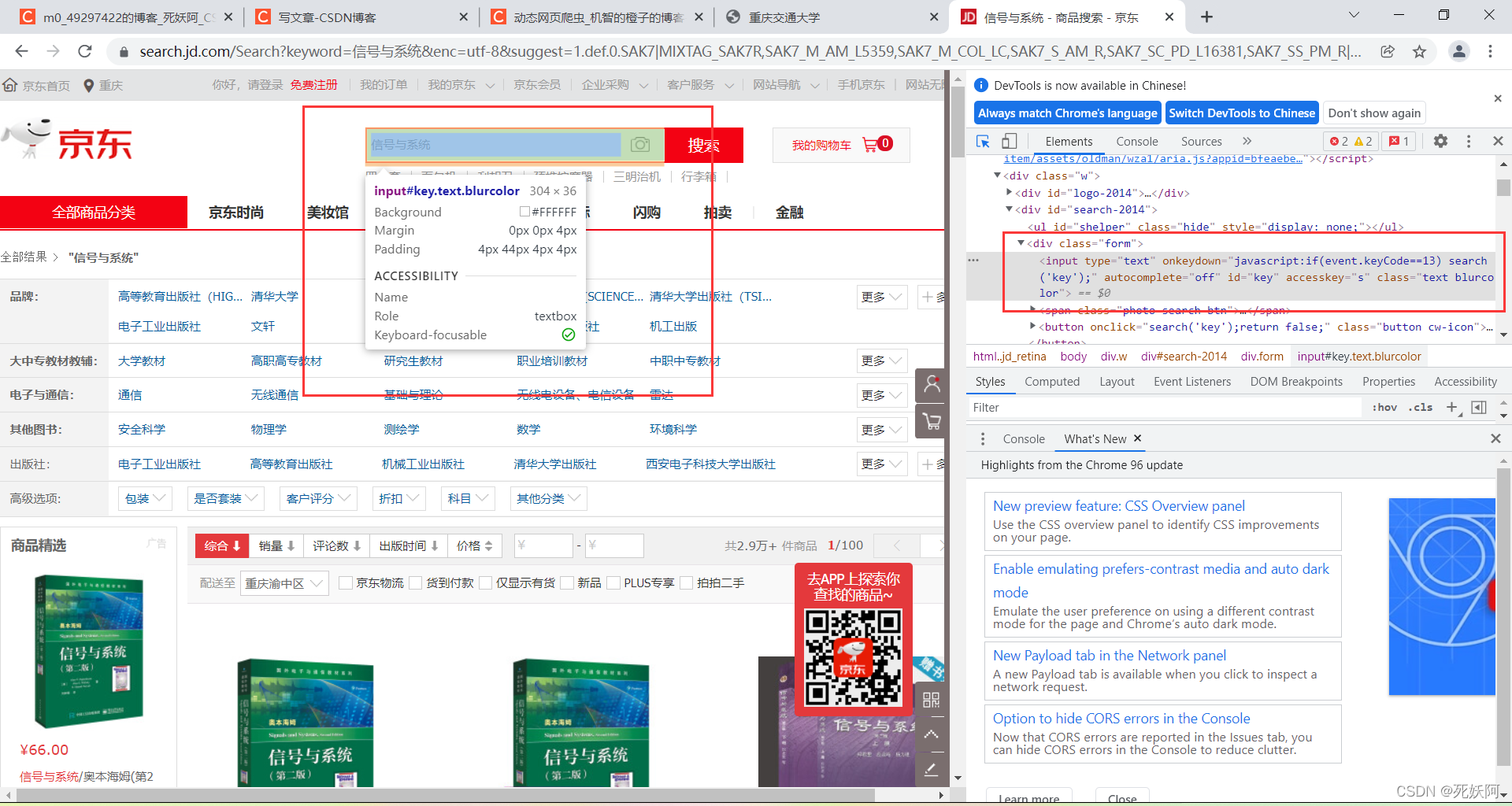Screen dimensions: 1512x806
Task: Toggle the :hov element state panel
Action: 1384,407
